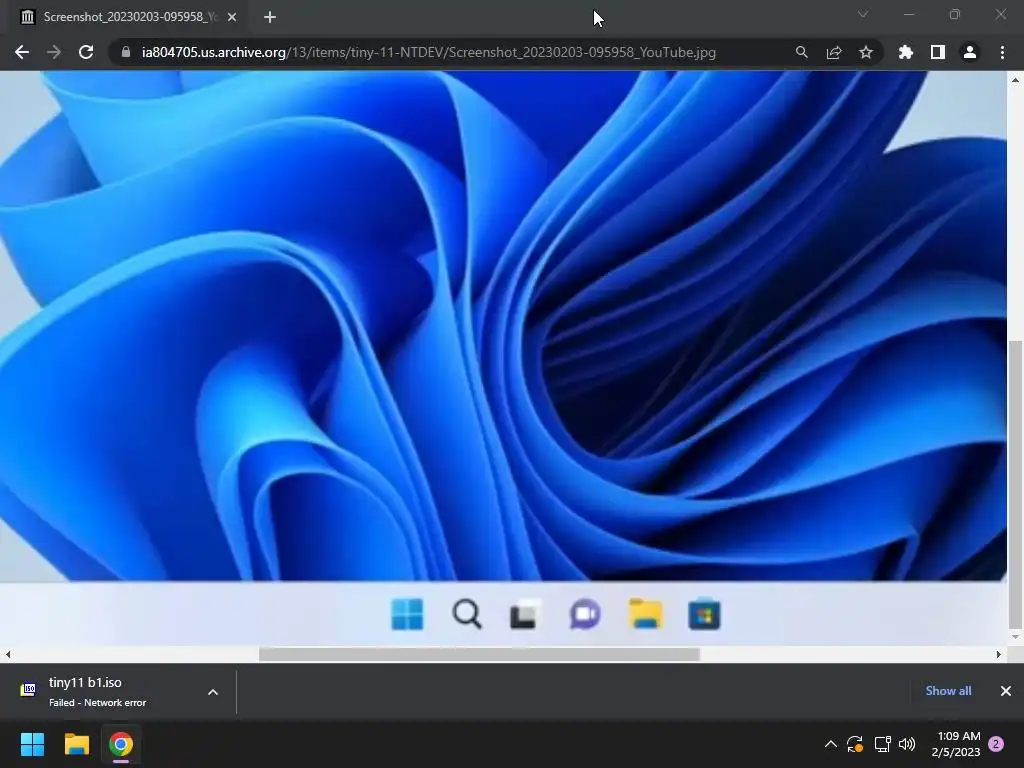Click the update sync tray icon
The width and height of the screenshot is (1024, 768).
coord(855,744)
